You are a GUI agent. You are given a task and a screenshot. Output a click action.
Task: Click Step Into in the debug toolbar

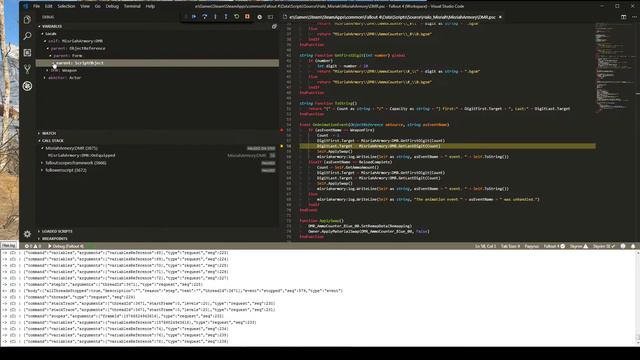216,17
